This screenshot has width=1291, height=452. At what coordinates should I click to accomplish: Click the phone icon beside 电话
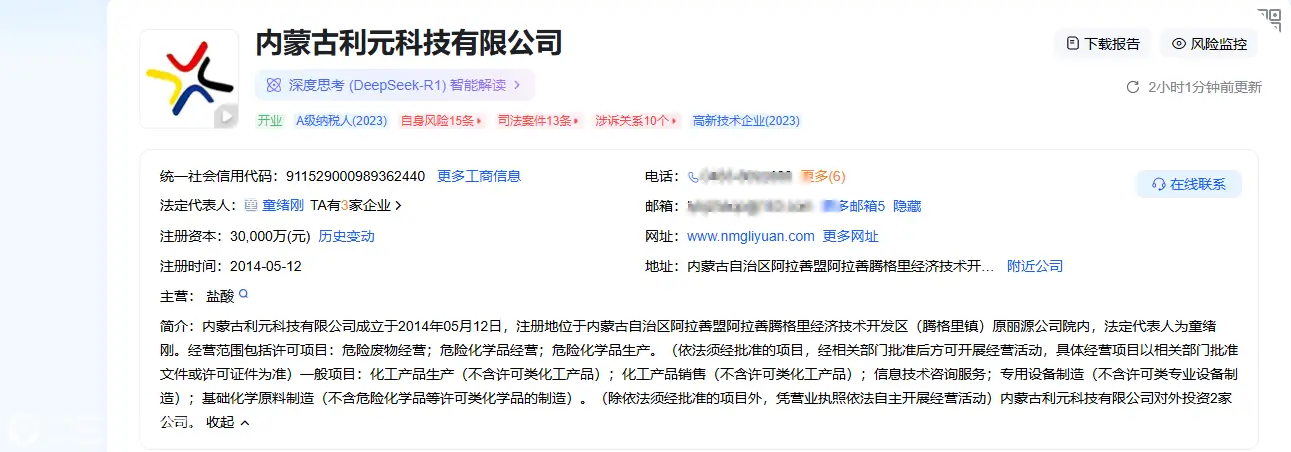(x=693, y=177)
